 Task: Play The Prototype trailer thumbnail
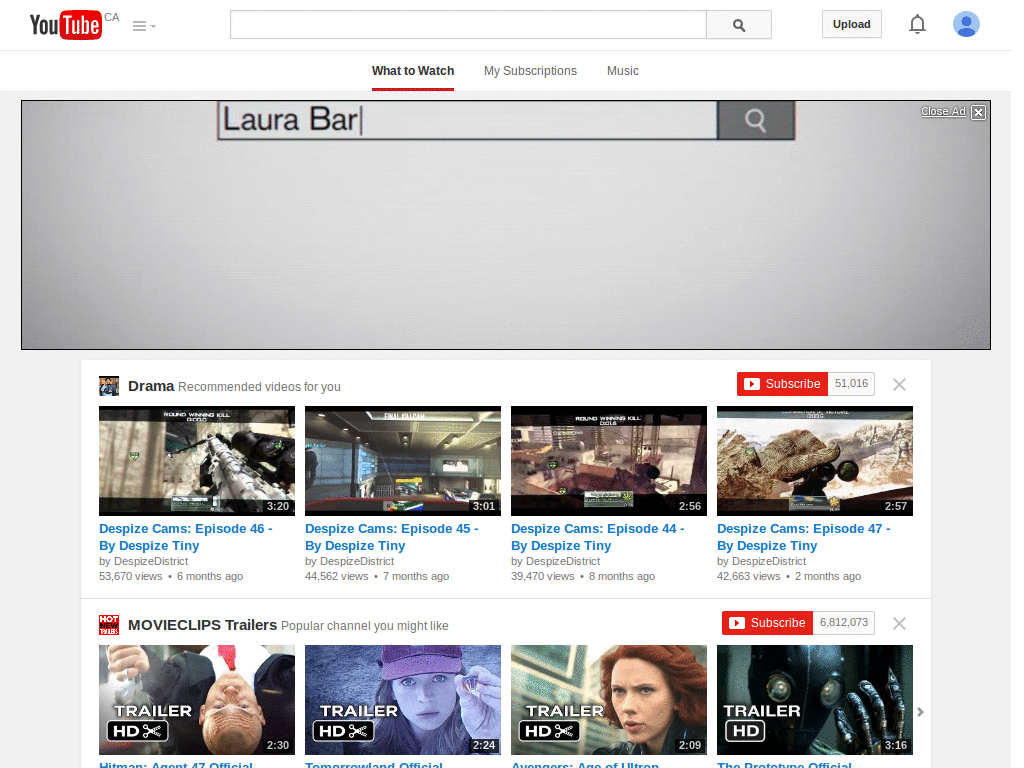(x=815, y=700)
